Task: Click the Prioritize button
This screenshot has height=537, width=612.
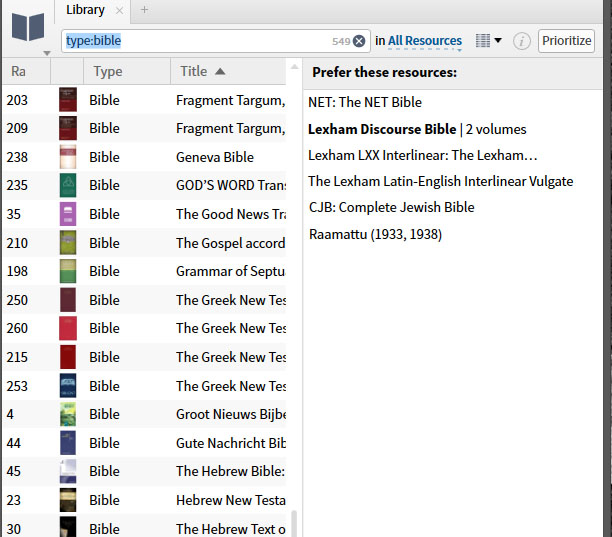Action: pos(566,41)
